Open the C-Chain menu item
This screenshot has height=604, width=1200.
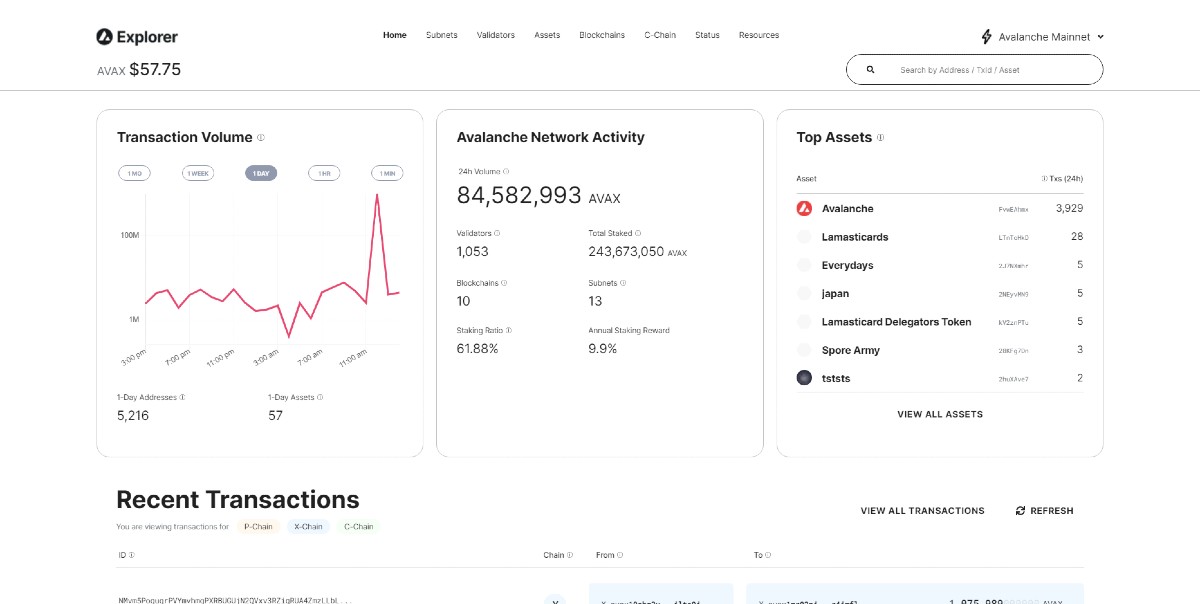tap(660, 35)
